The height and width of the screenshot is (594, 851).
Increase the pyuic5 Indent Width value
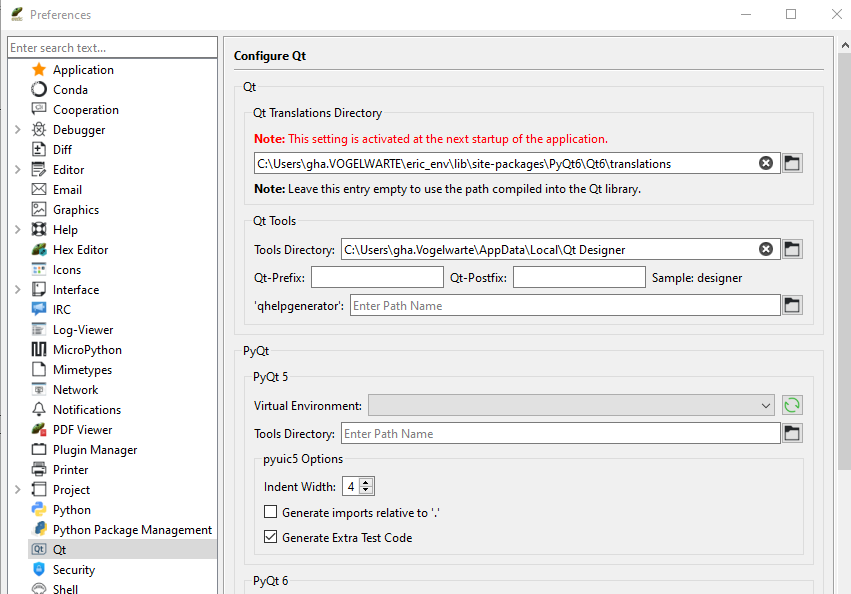[367, 483]
